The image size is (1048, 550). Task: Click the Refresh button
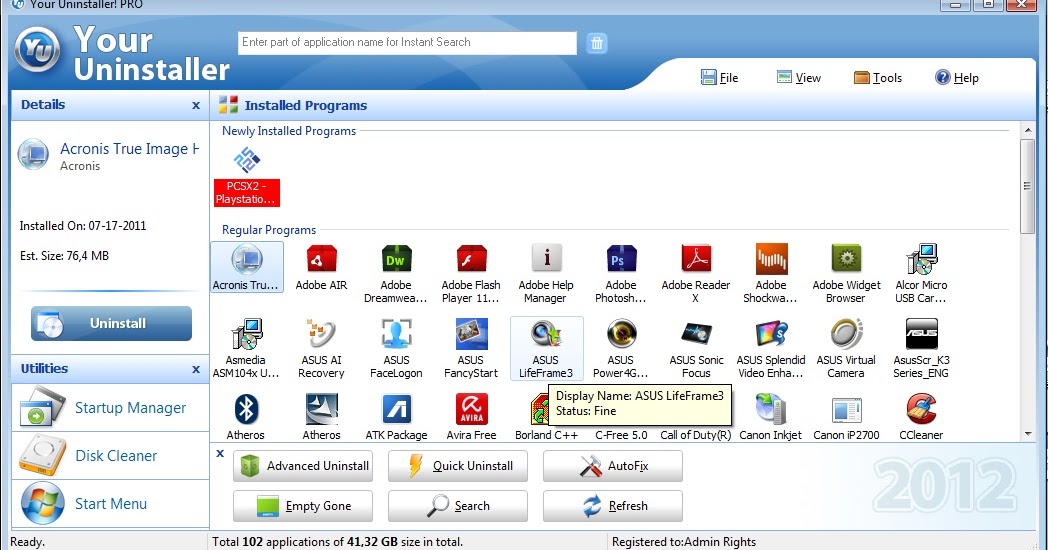pos(613,506)
